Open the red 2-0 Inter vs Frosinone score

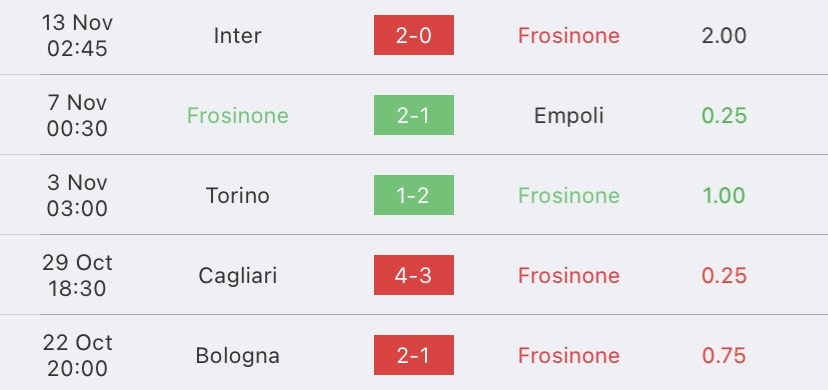tap(413, 35)
